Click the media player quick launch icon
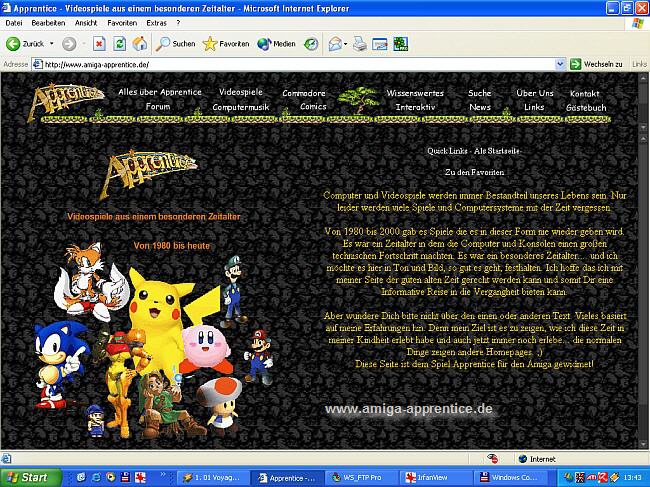This screenshot has height=487, width=650. 111,477
